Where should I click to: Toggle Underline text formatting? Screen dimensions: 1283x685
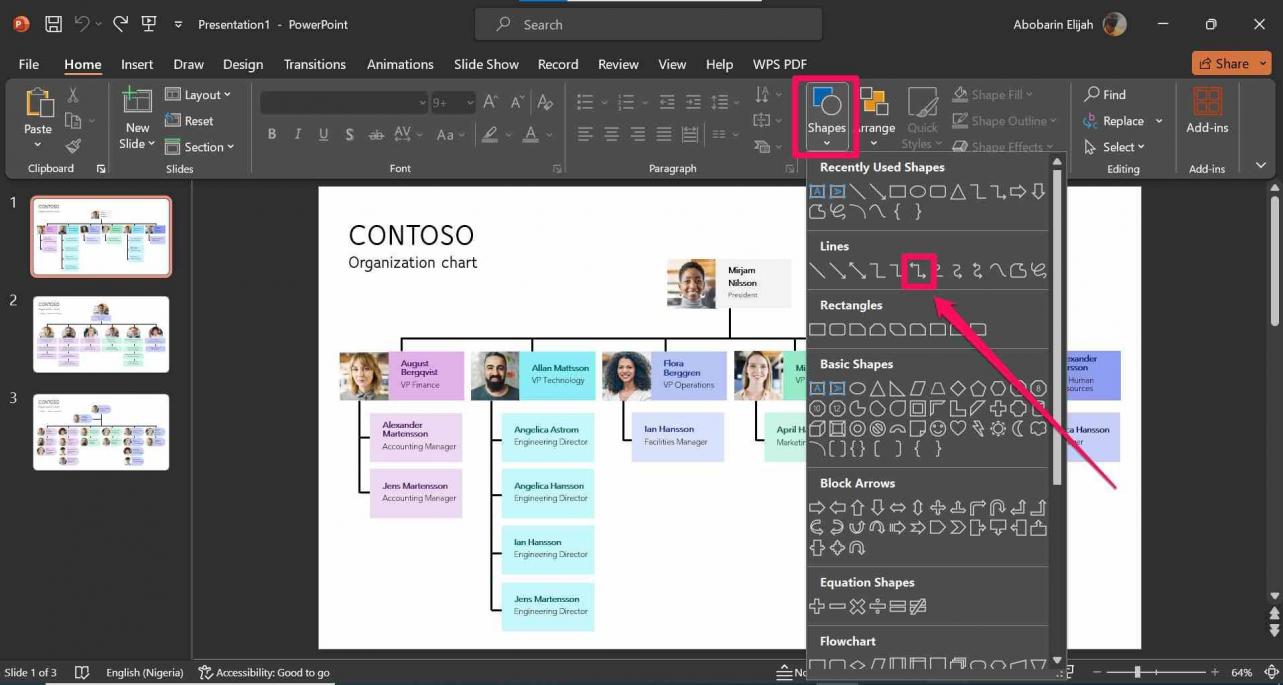point(323,134)
